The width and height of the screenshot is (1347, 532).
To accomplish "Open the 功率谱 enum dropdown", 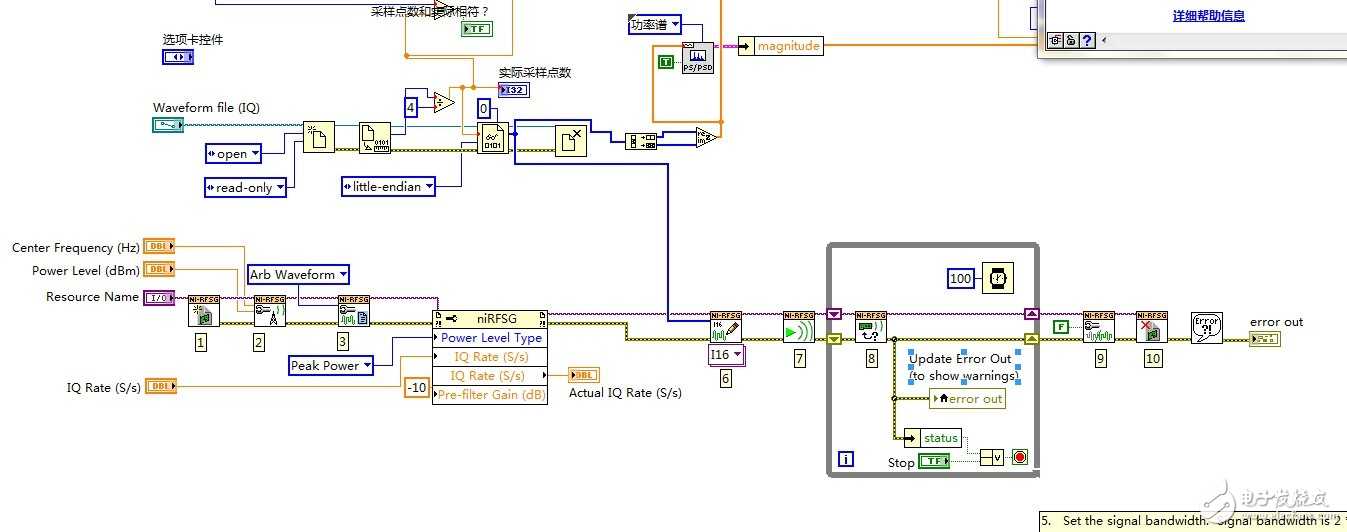I will [x=656, y=25].
